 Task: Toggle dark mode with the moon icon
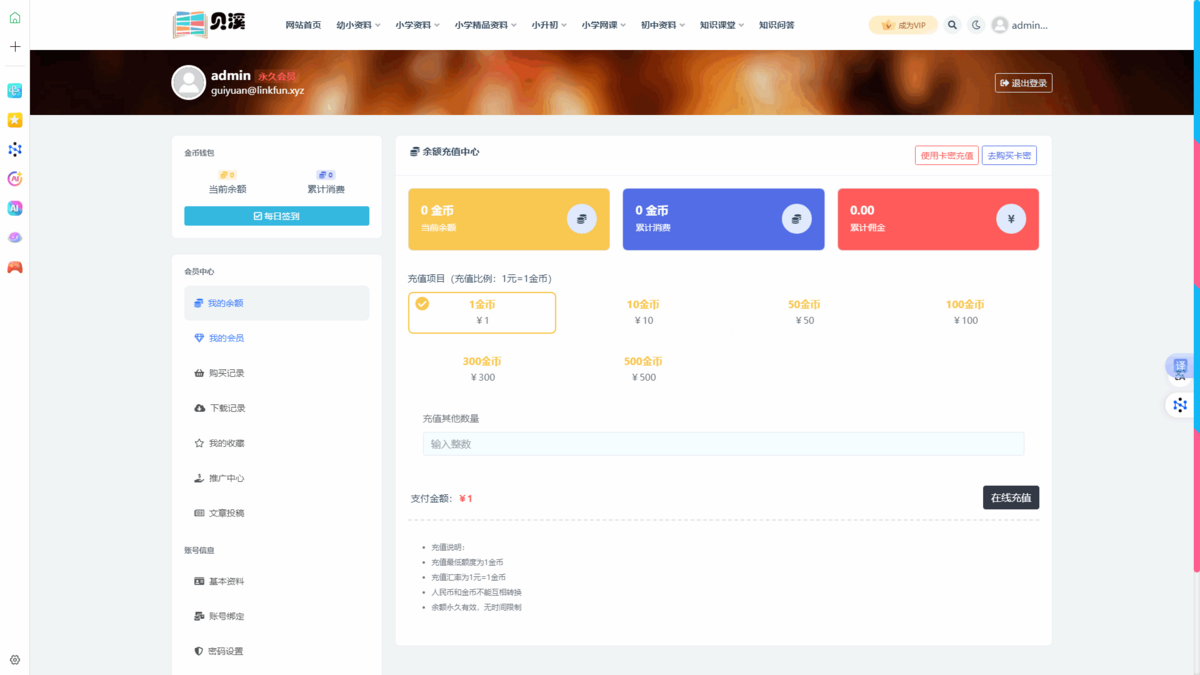[x=977, y=25]
